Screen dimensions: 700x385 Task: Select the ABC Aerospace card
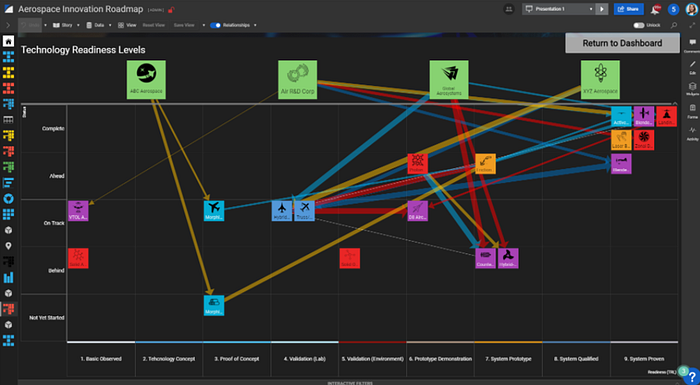146,80
